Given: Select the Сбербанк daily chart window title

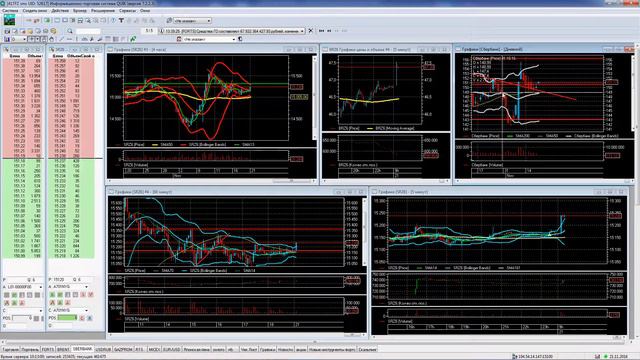Looking at the screenshot, I should pyautogui.click(x=492, y=49).
